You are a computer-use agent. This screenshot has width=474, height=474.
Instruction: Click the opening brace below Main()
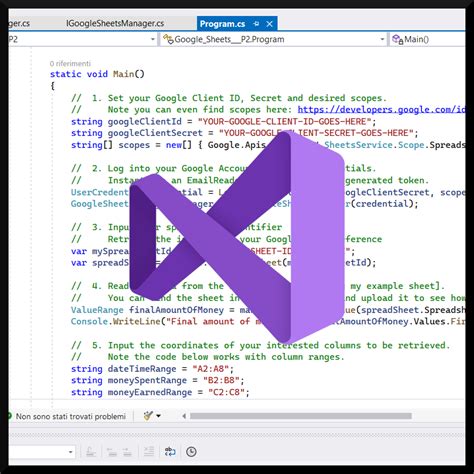point(53,86)
